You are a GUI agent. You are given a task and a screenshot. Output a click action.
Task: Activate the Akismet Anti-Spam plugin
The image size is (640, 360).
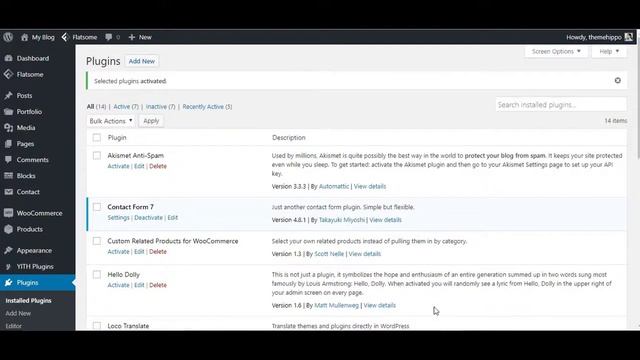(x=118, y=166)
